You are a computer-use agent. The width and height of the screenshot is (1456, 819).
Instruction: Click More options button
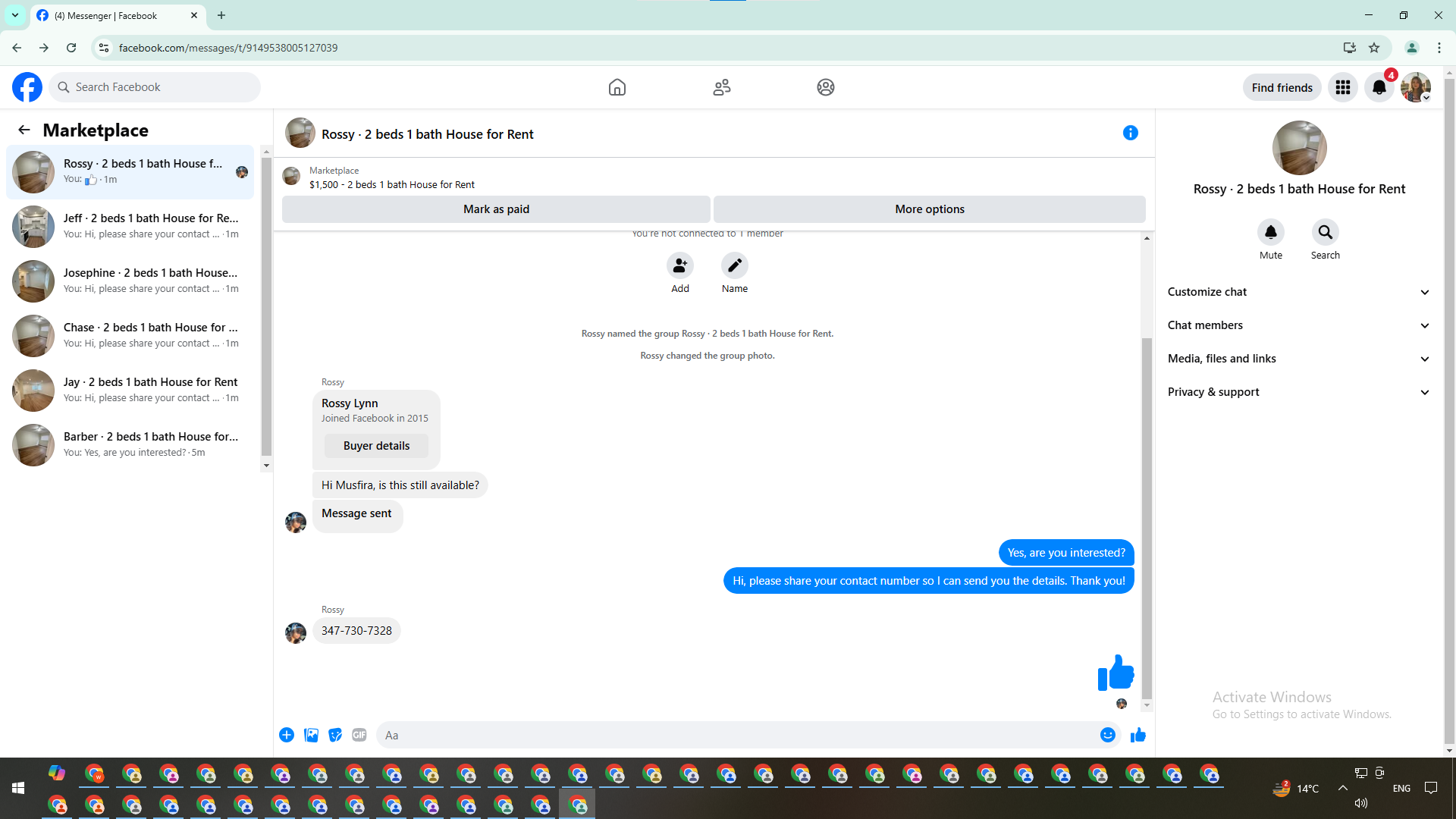(x=930, y=209)
